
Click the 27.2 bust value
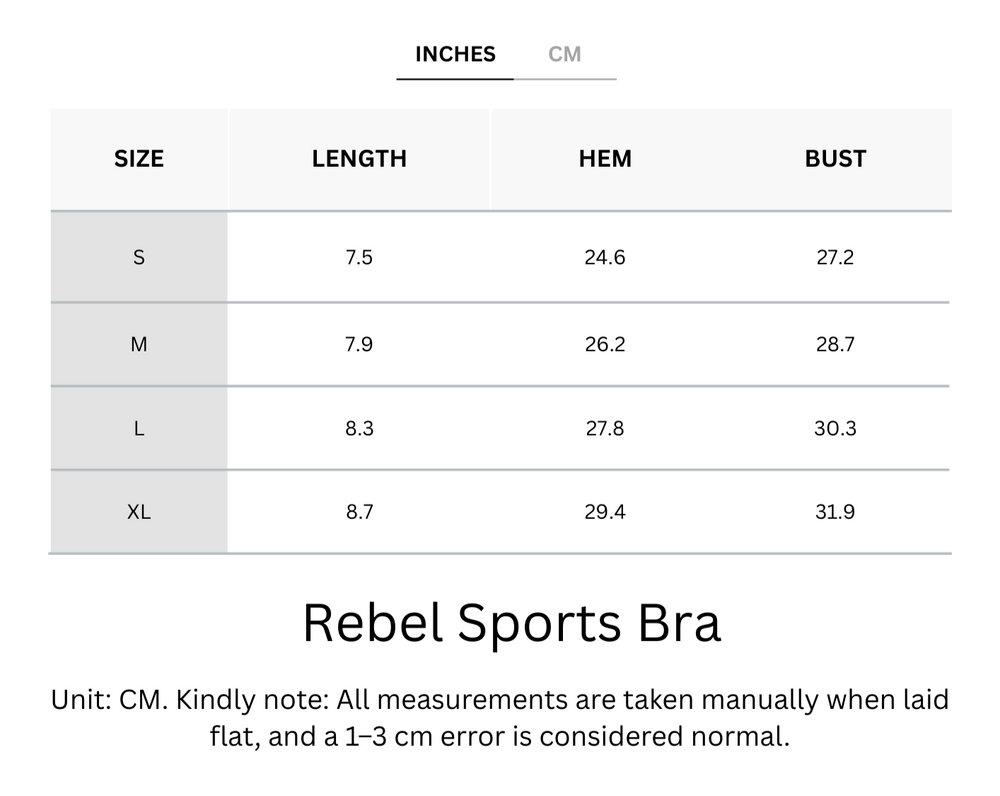[835, 257]
